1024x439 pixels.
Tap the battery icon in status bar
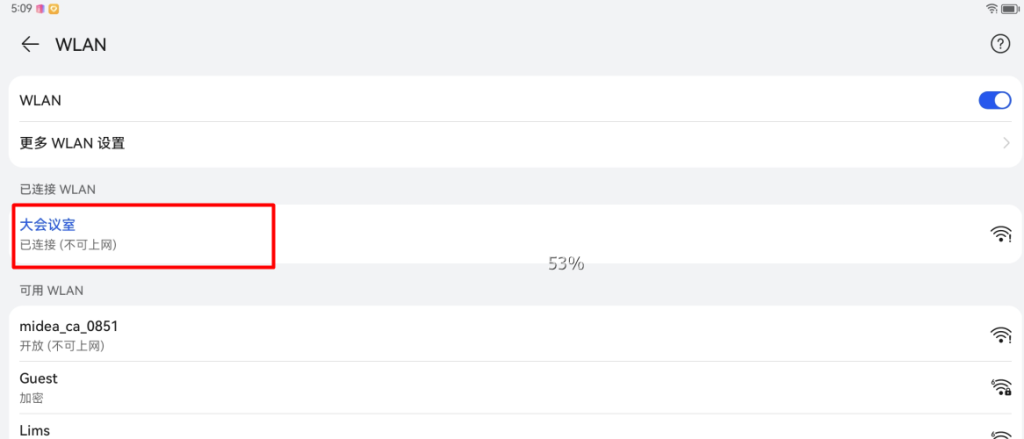(x=1010, y=8)
